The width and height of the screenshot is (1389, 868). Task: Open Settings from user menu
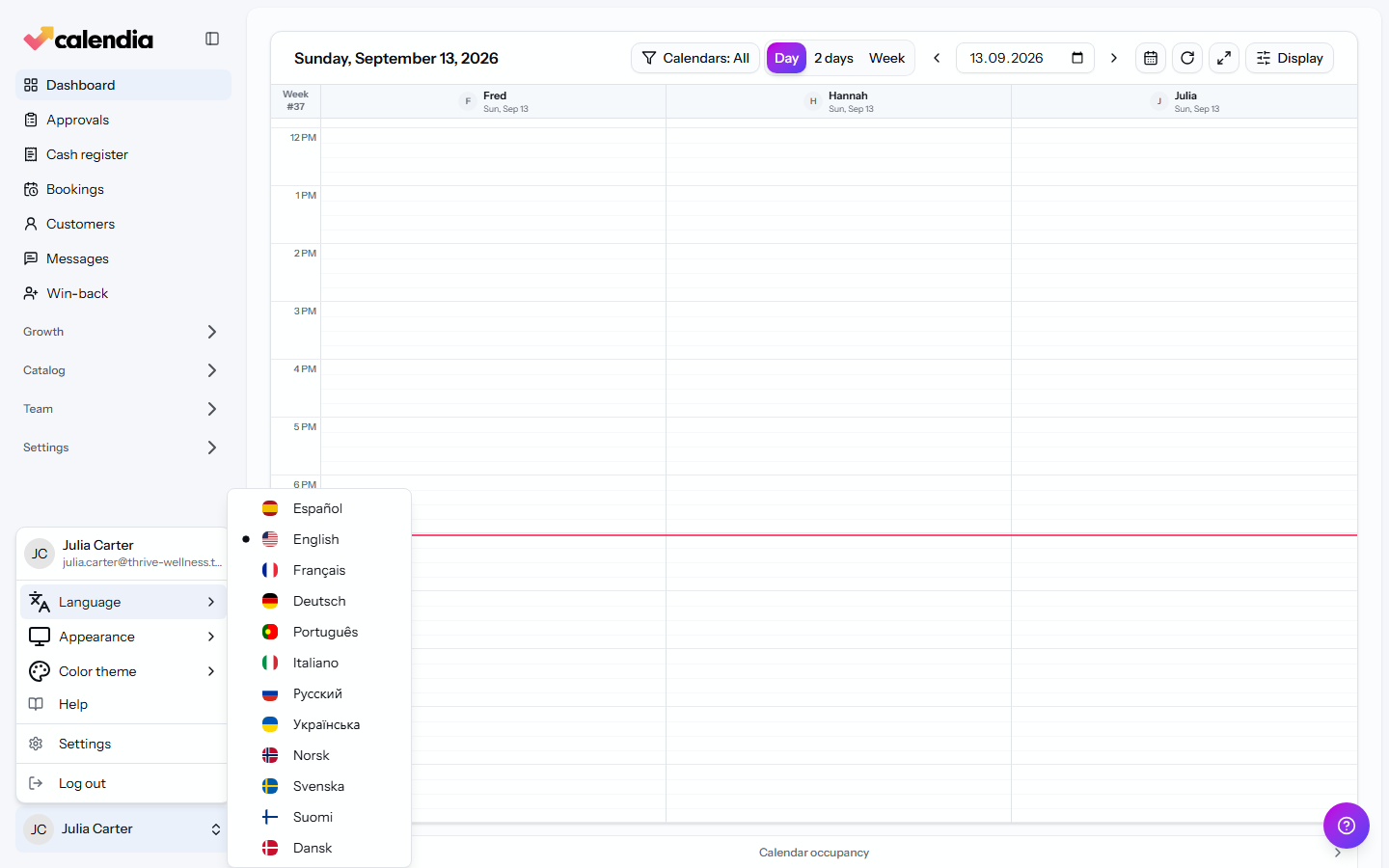pos(123,744)
